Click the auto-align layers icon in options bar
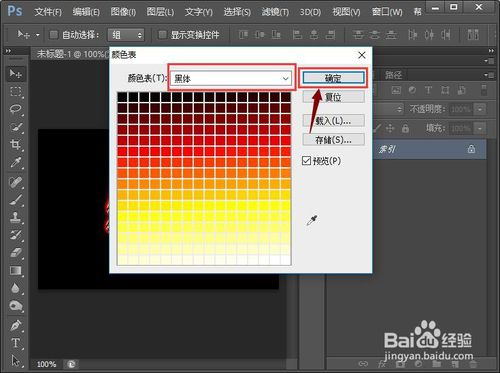Screen dimensions: 500x373 pyautogui.click(x=473, y=34)
